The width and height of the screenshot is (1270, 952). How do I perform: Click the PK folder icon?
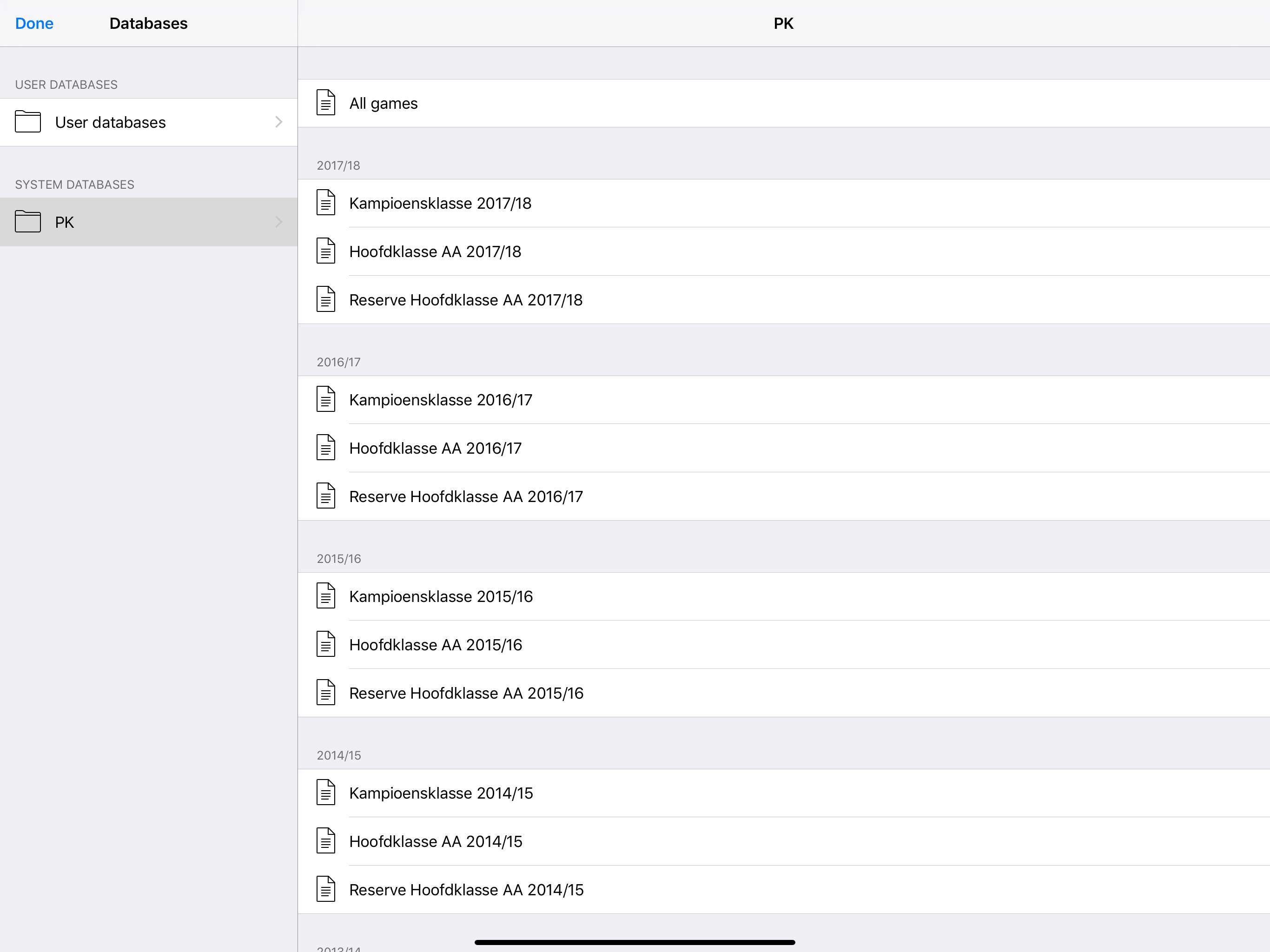[27, 222]
